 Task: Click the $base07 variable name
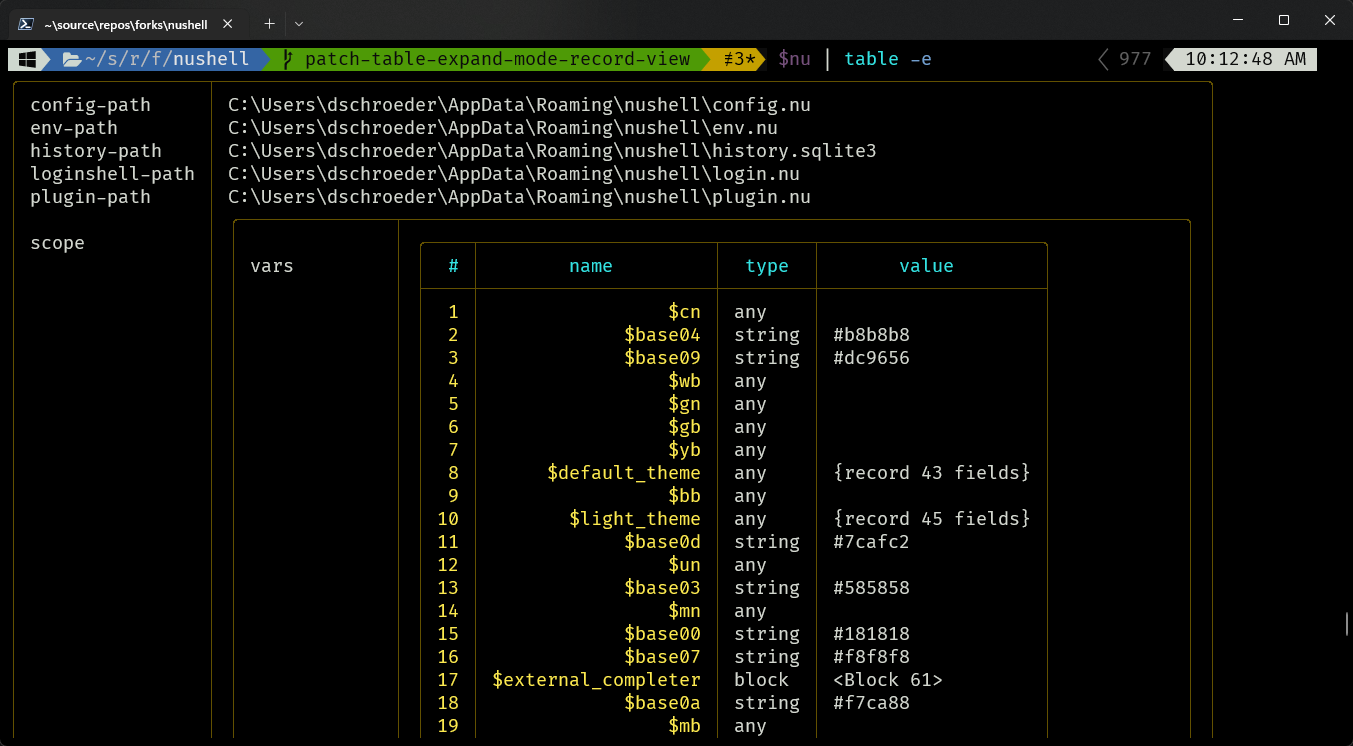(x=662, y=657)
